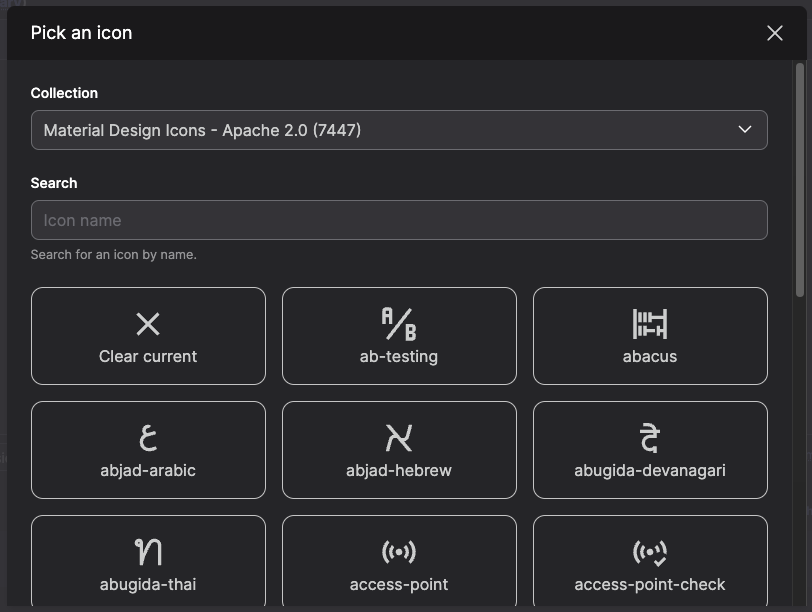Expand the Material Design Icons selector

[x=398, y=130]
